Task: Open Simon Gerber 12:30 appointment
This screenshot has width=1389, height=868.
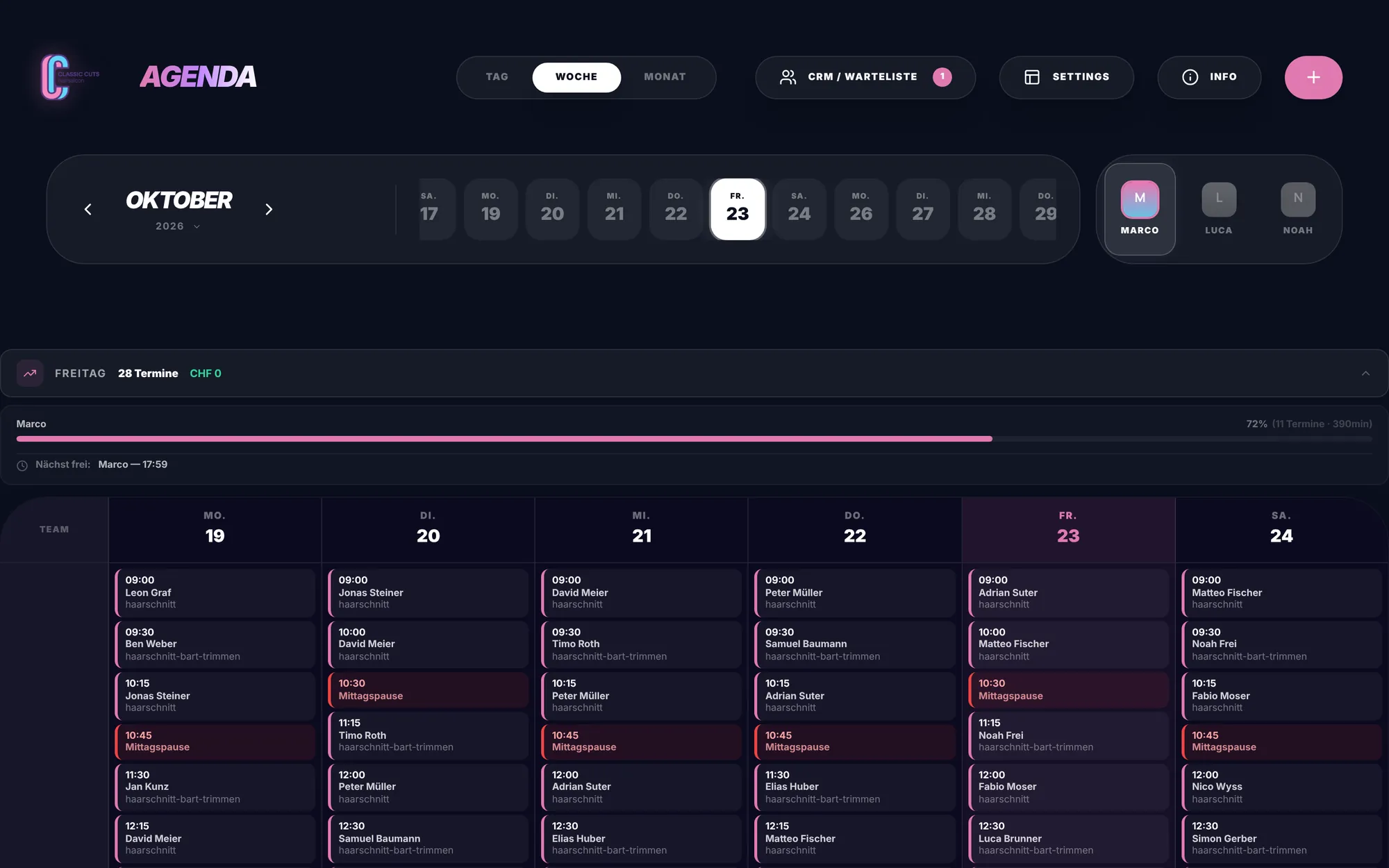Action: [1281, 838]
